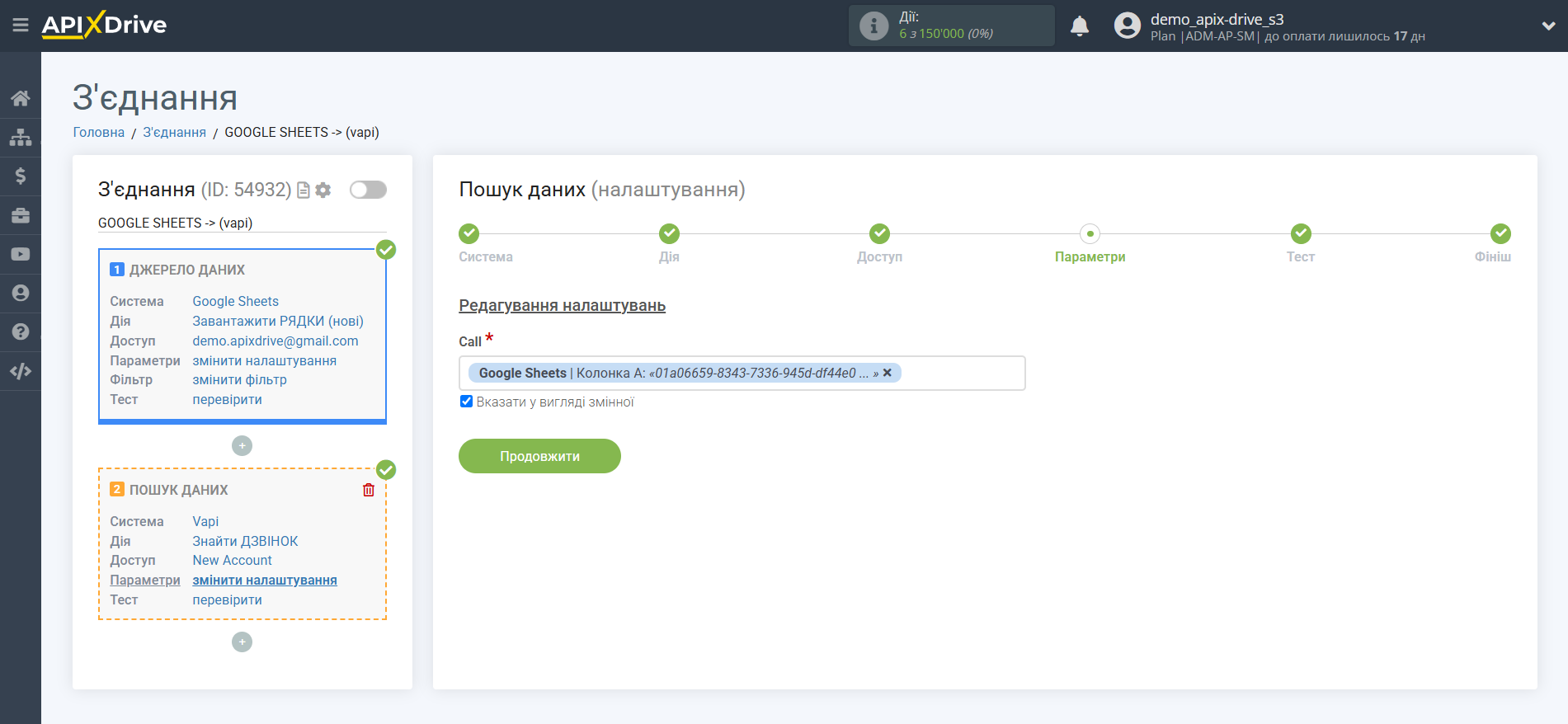1568x724 pixels.
Task: Open the briefcase sidebar icon
Action: click(21, 215)
